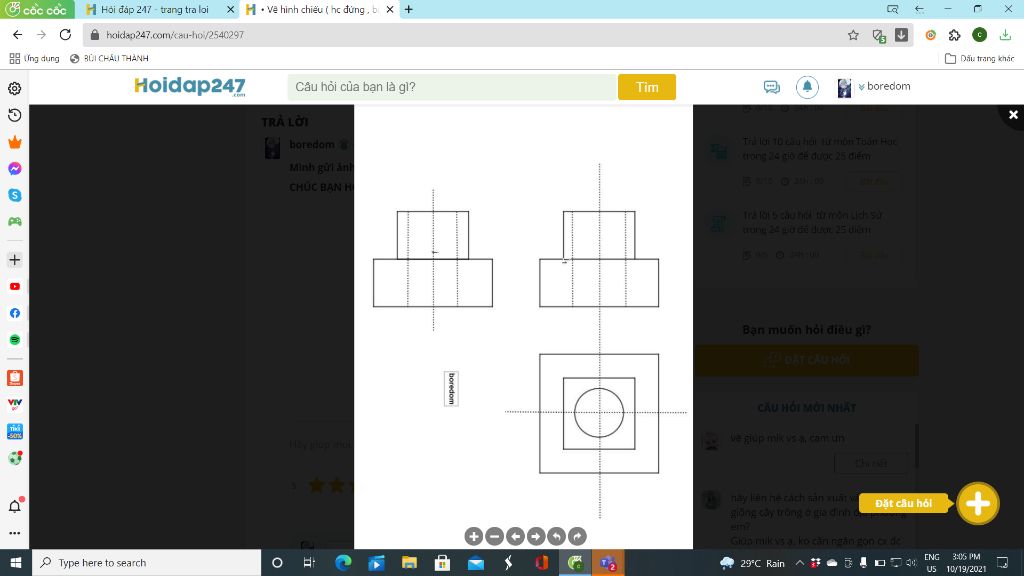This screenshot has height=576, width=1024.
Task: Open the Dấu trang khác bookmarks folder
Action: point(980,58)
